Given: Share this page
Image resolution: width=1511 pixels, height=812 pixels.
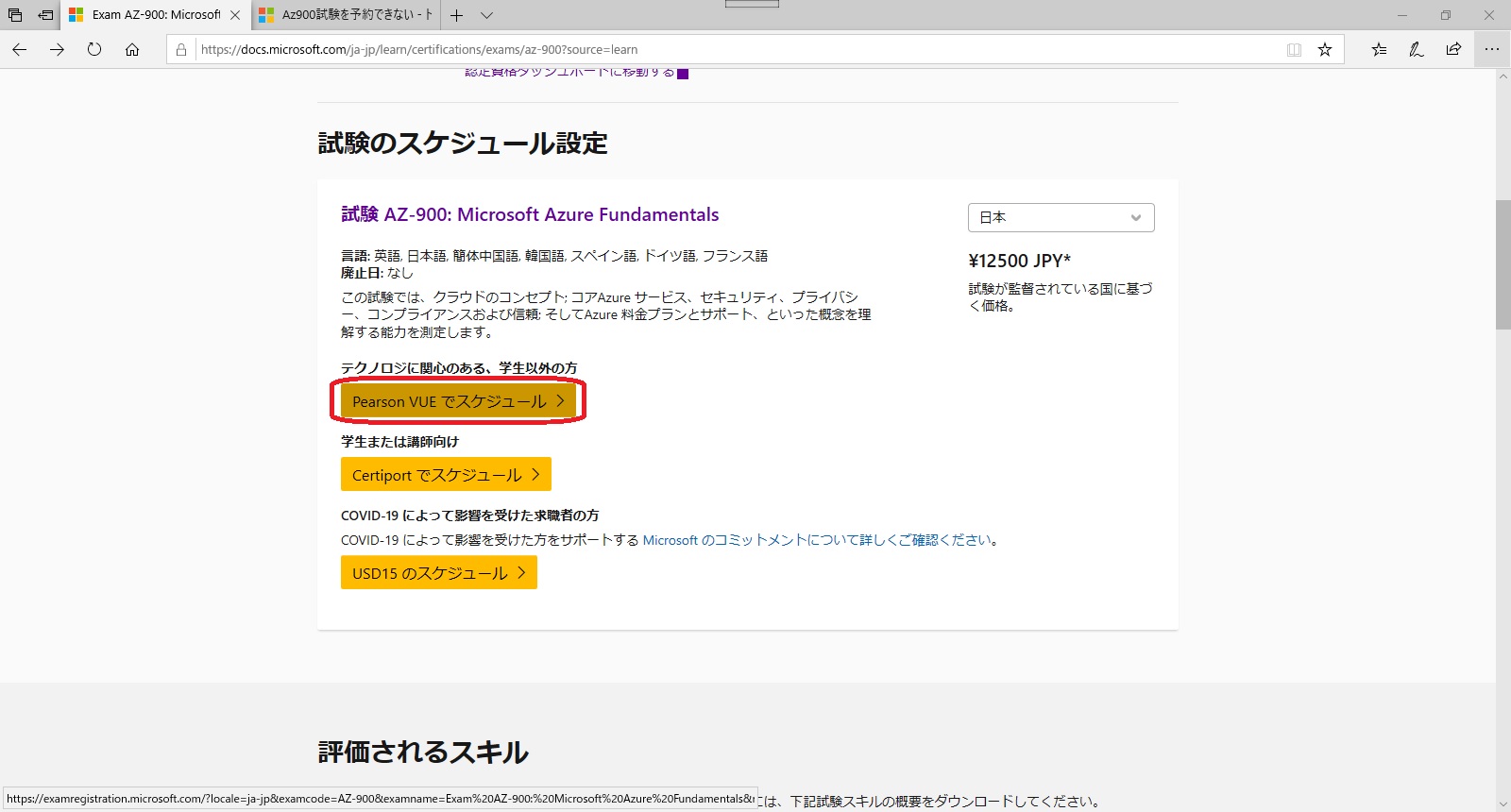Looking at the screenshot, I should (1454, 49).
